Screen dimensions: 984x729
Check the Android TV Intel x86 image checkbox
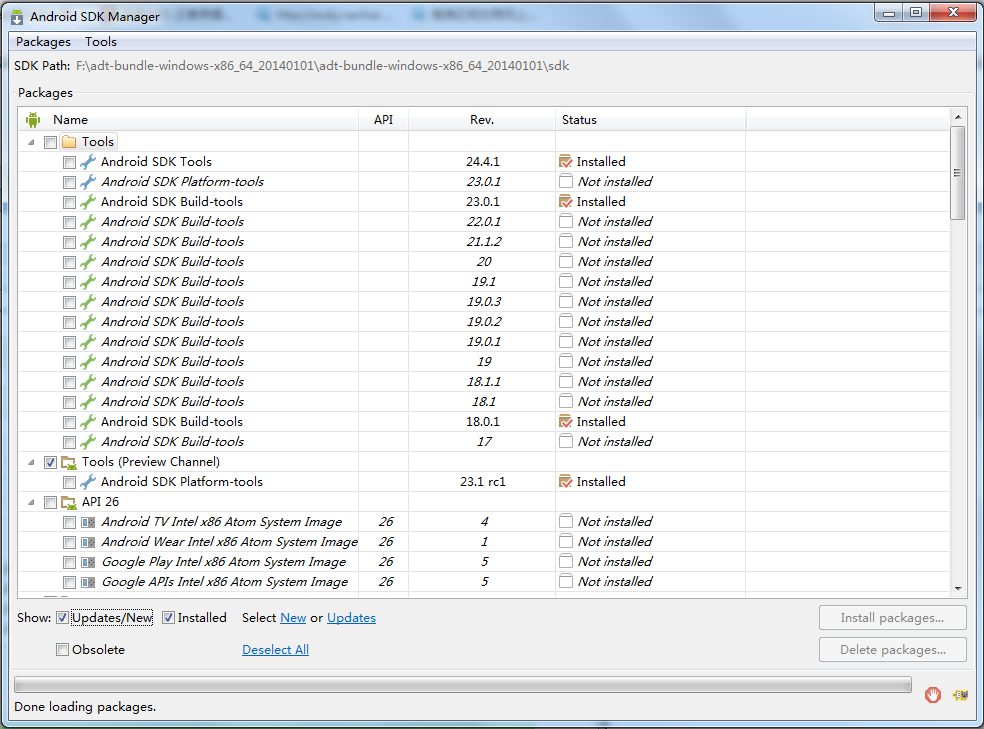(69, 523)
